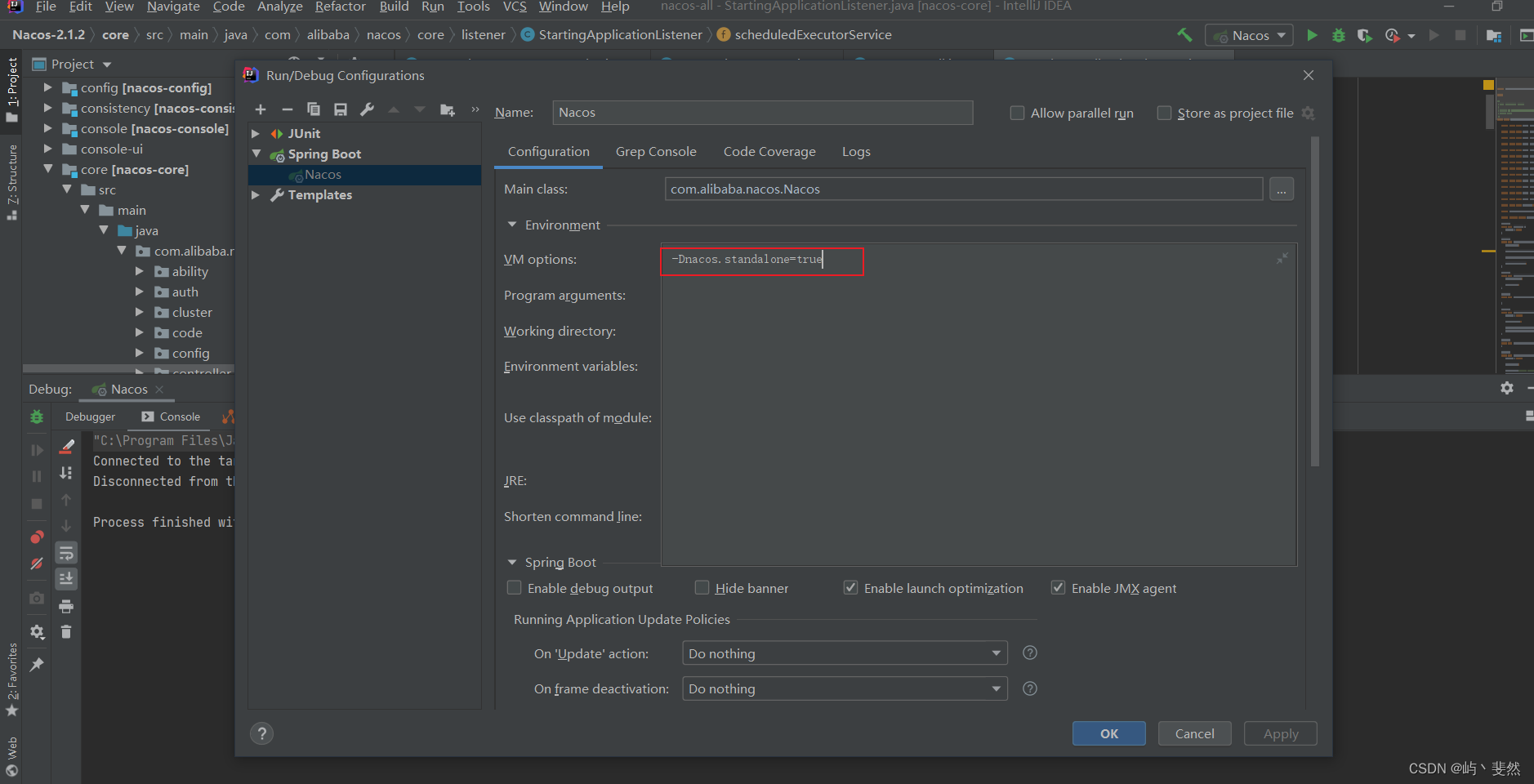Run Nacos with green play icon

1312,35
